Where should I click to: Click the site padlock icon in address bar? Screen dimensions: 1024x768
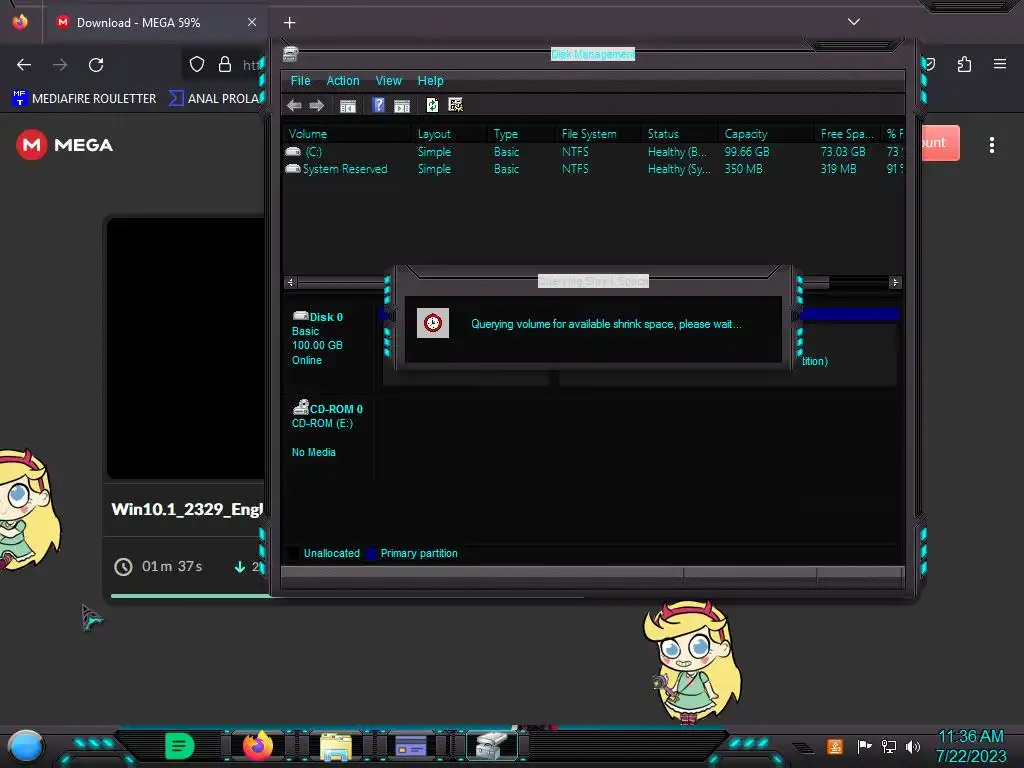(x=225, y=64)
